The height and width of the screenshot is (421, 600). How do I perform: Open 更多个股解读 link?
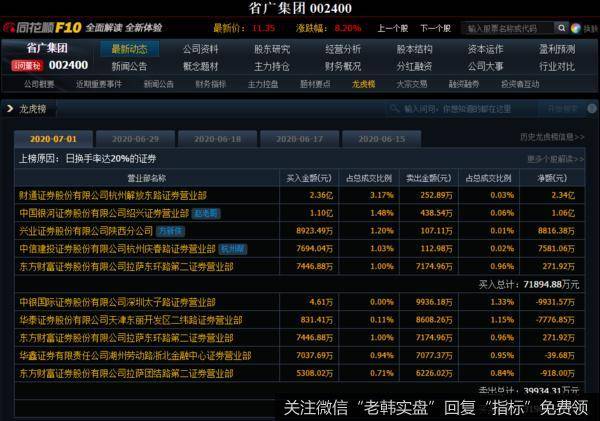point(555,159)
